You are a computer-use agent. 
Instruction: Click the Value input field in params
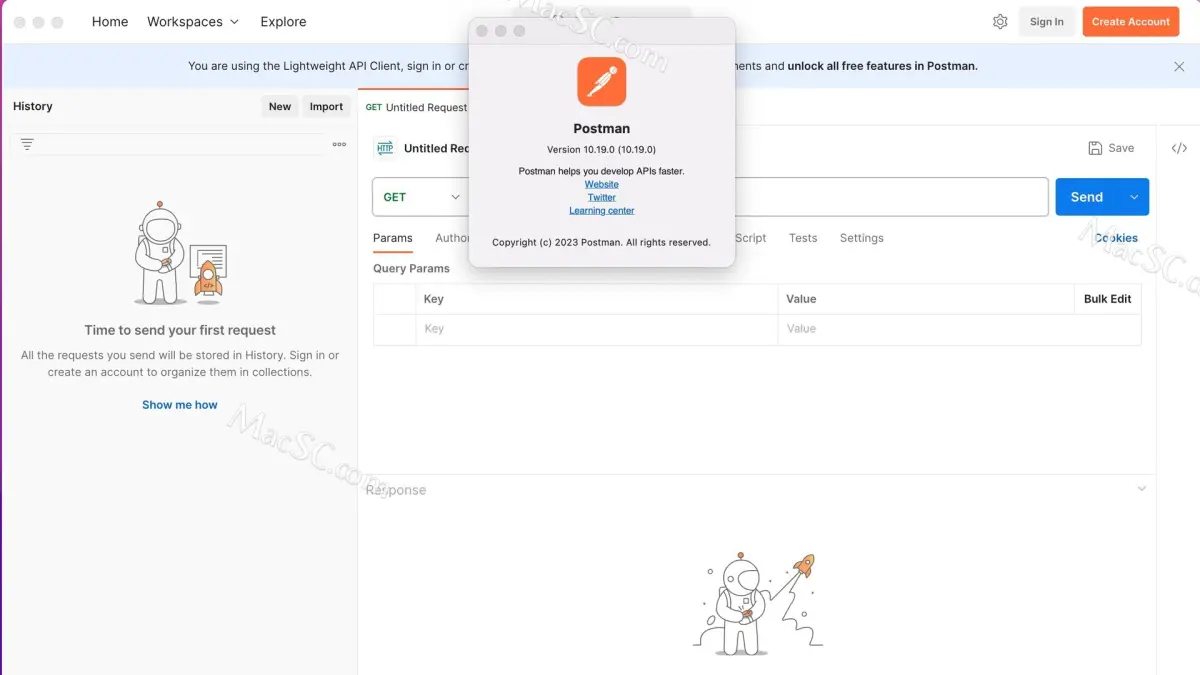959,329
